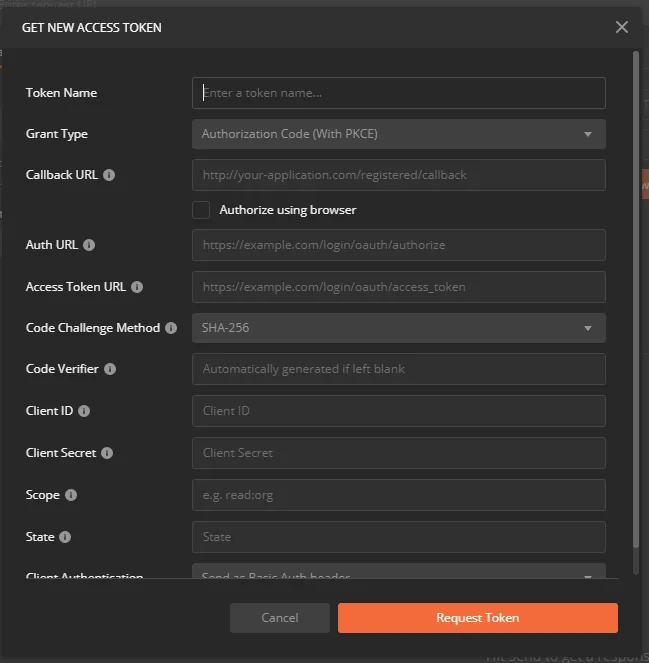Click the Access Token URL info icon

tap(137, 287)
